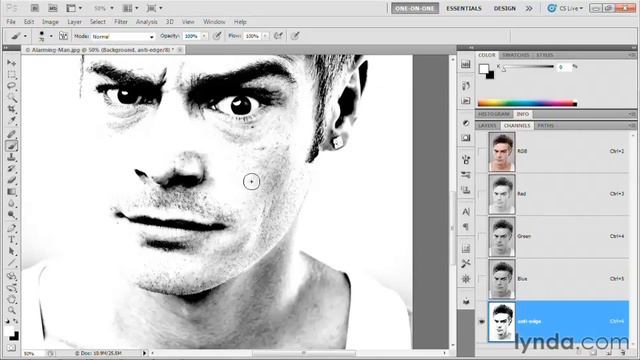Open the Flow slider dropdown arrow
Viewport: 640px width, 360px height.
[x=265, y=36]
